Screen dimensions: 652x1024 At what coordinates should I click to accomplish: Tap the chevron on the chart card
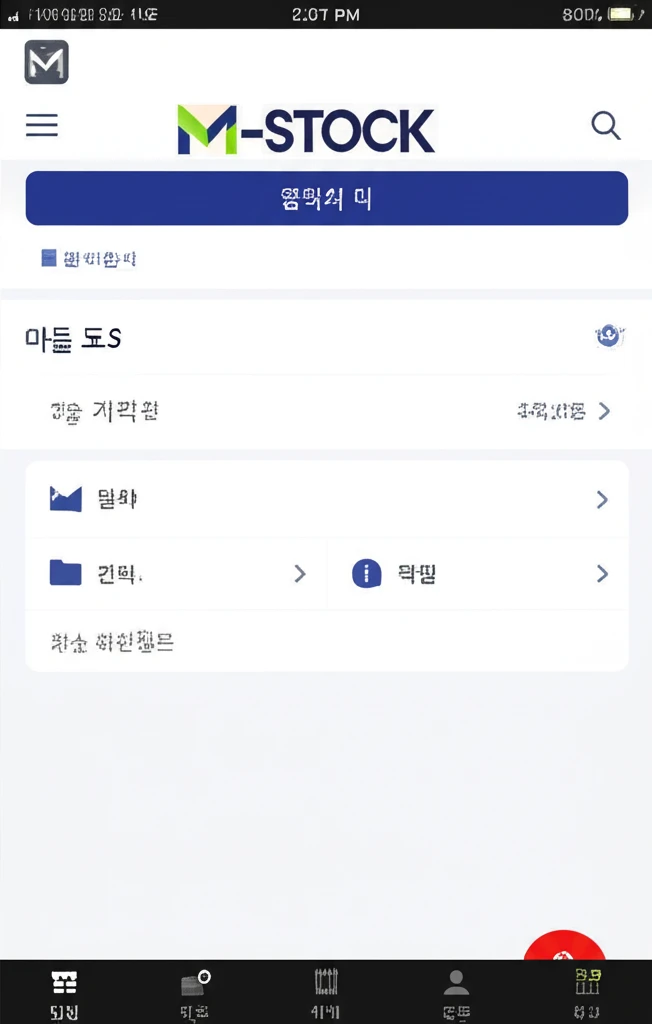pyautogui.click(x=603, y=498)
